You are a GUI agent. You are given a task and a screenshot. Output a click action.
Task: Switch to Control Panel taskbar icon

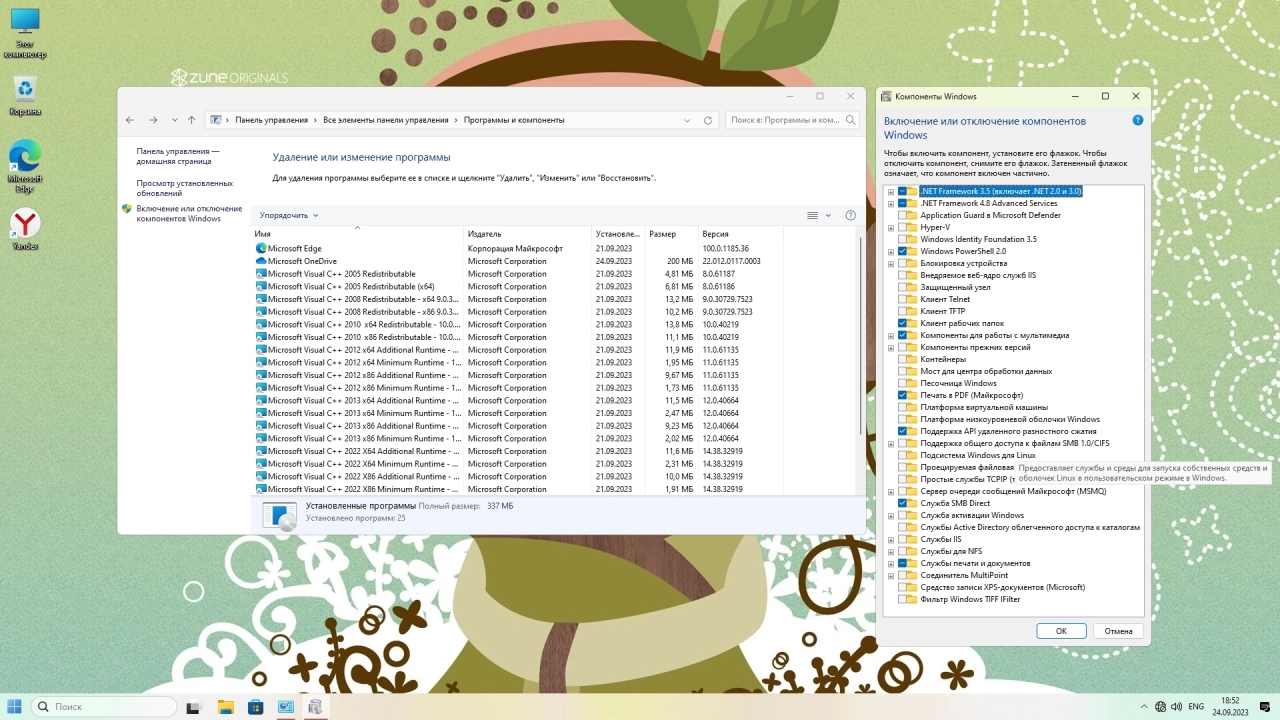click(286, 707)
